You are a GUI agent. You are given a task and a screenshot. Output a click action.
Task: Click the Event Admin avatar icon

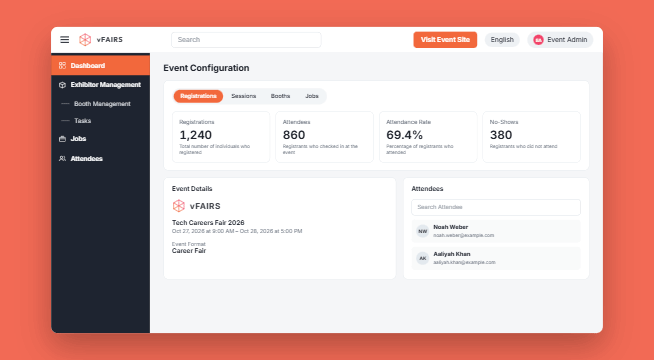pos(538,40)
